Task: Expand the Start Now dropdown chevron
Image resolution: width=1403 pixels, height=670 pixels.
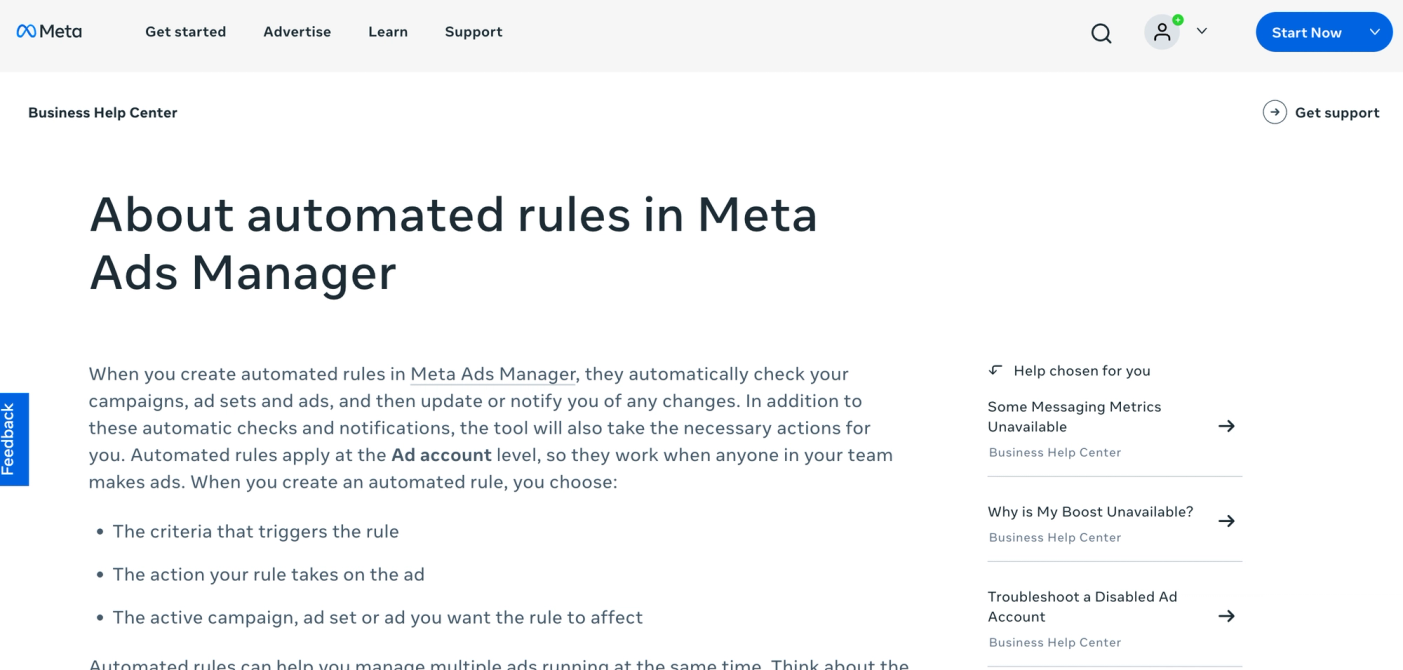Action: [x=1375, y=32]
